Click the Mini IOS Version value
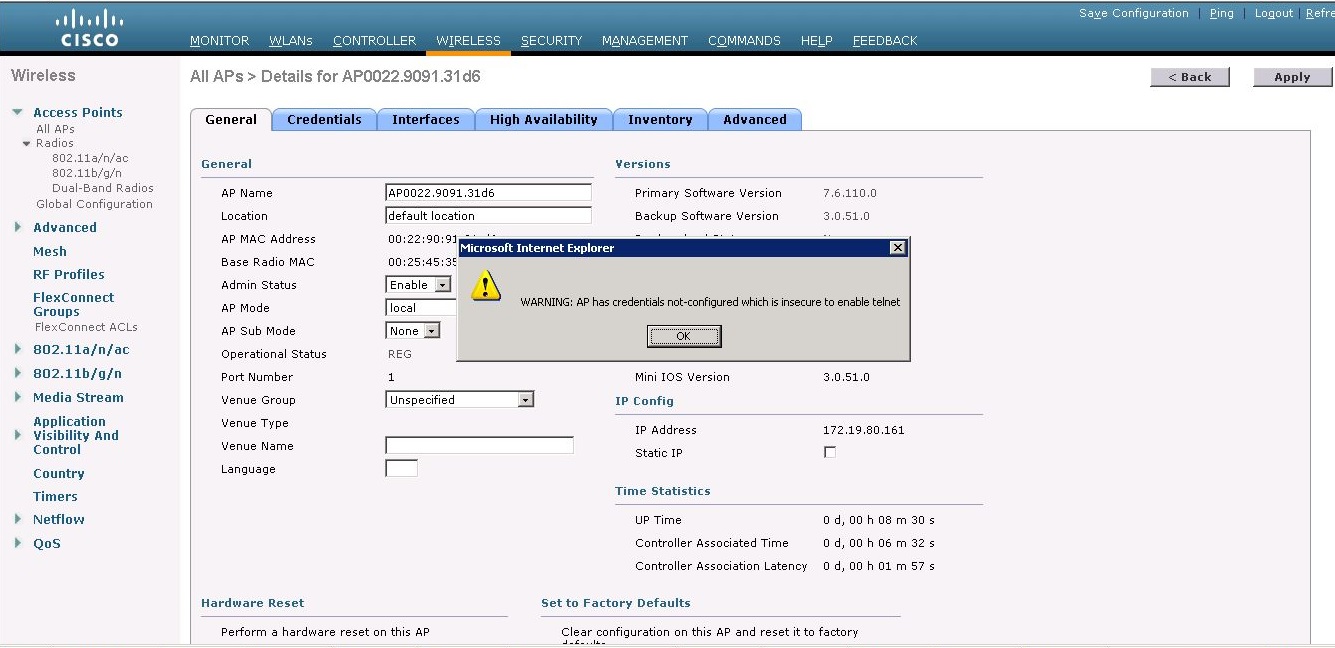1335x648 pixels. (x=846, y=377)
